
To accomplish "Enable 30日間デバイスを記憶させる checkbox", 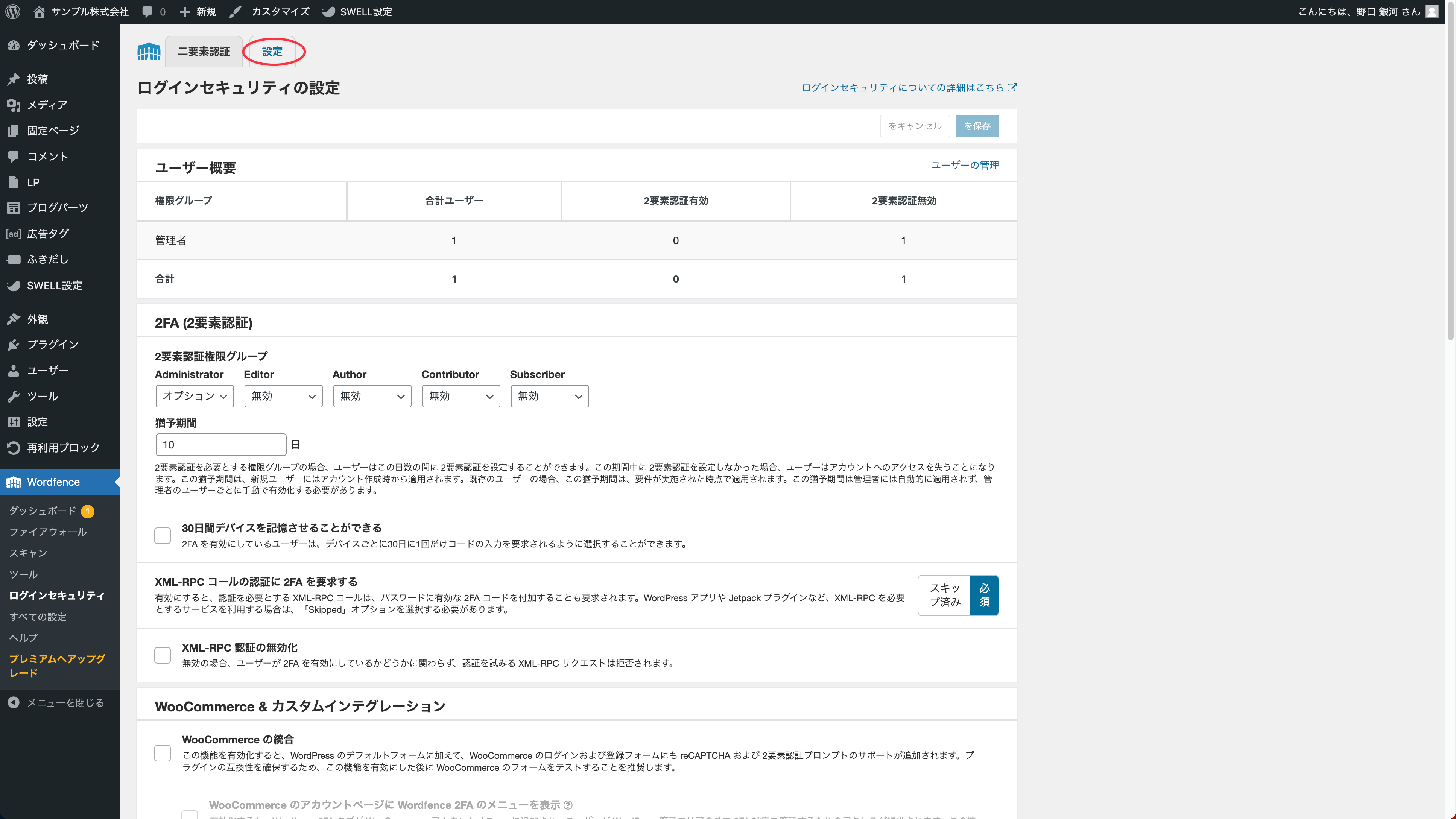I will click(162, 535).
